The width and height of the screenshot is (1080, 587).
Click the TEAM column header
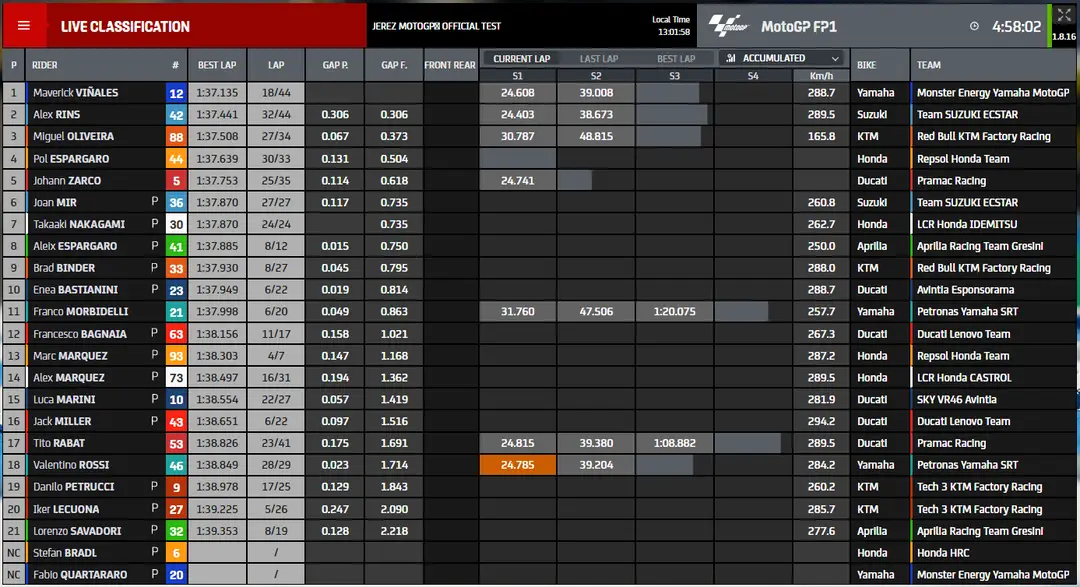pyautogui.click(x=928, y=65)
